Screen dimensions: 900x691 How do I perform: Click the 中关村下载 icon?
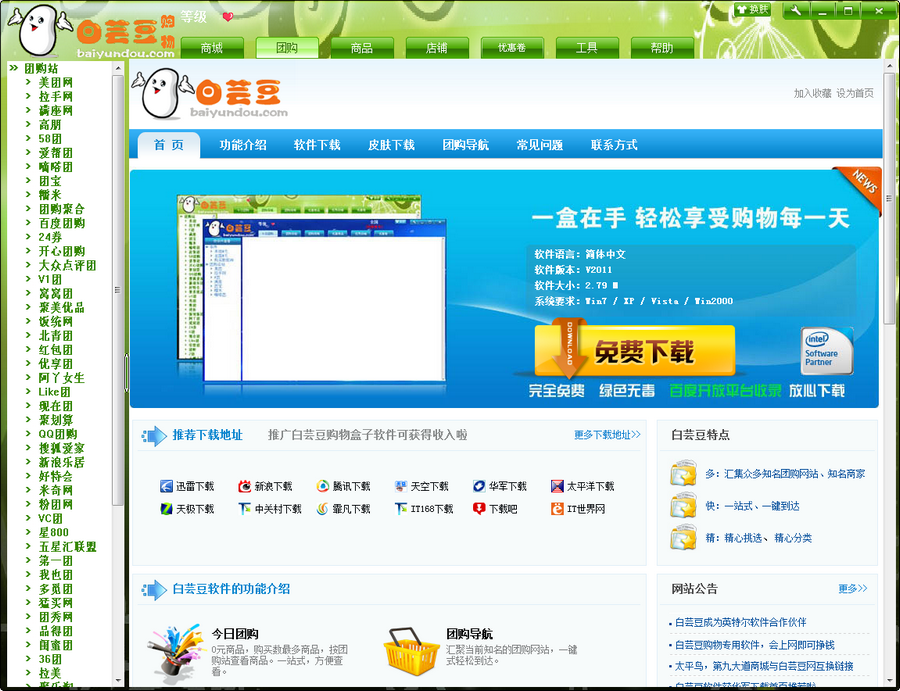click(245, 508)
